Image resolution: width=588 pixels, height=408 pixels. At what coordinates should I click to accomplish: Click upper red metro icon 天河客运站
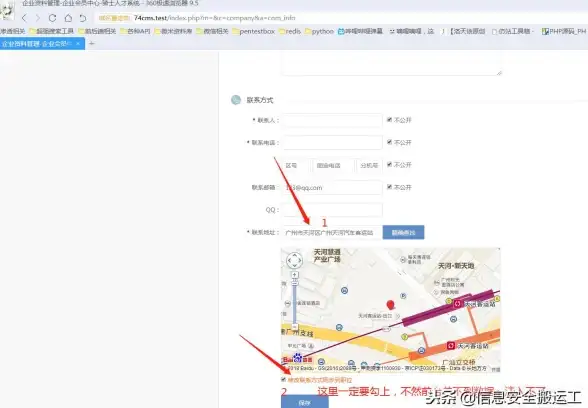[x=457, y=304]
